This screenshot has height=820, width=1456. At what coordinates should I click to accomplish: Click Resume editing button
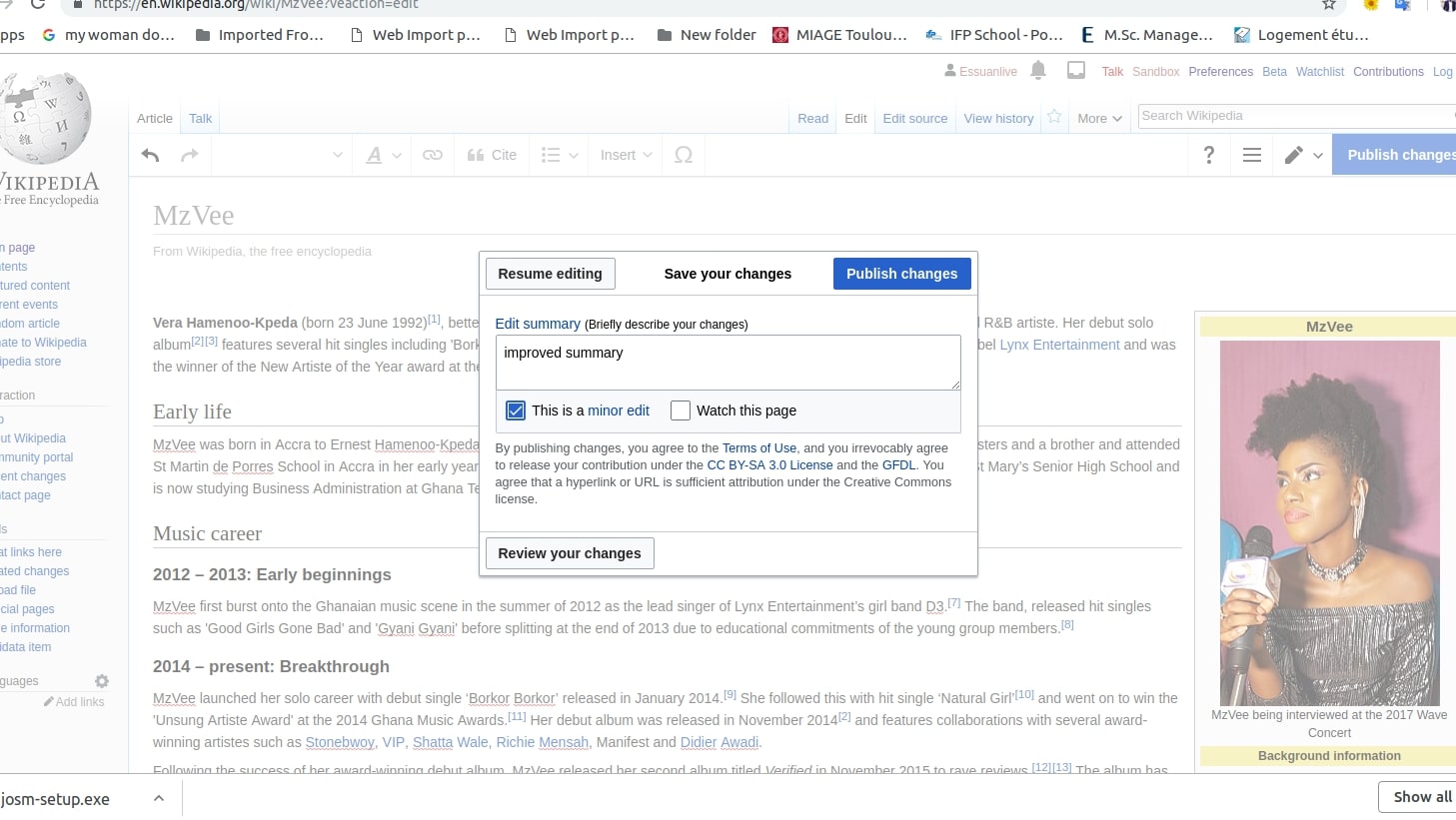(551, 274)
